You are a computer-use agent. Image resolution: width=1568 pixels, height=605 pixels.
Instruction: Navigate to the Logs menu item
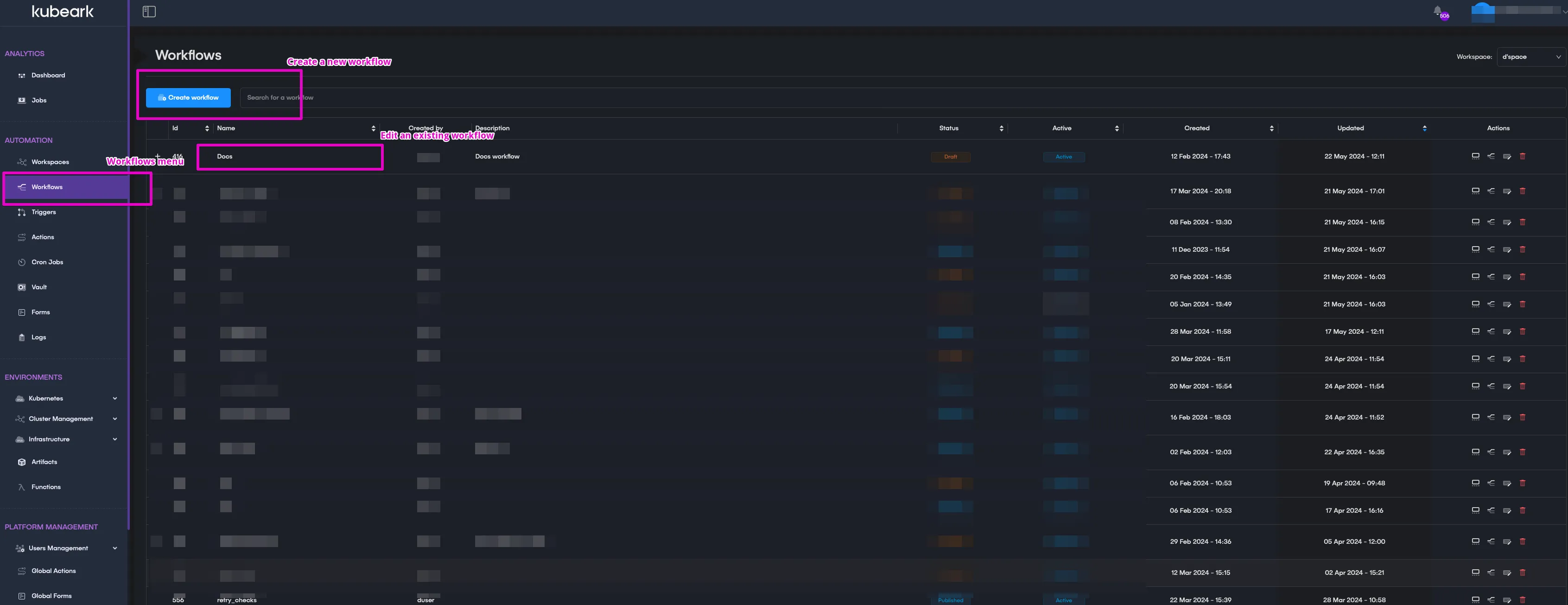(x=38, y=337)
